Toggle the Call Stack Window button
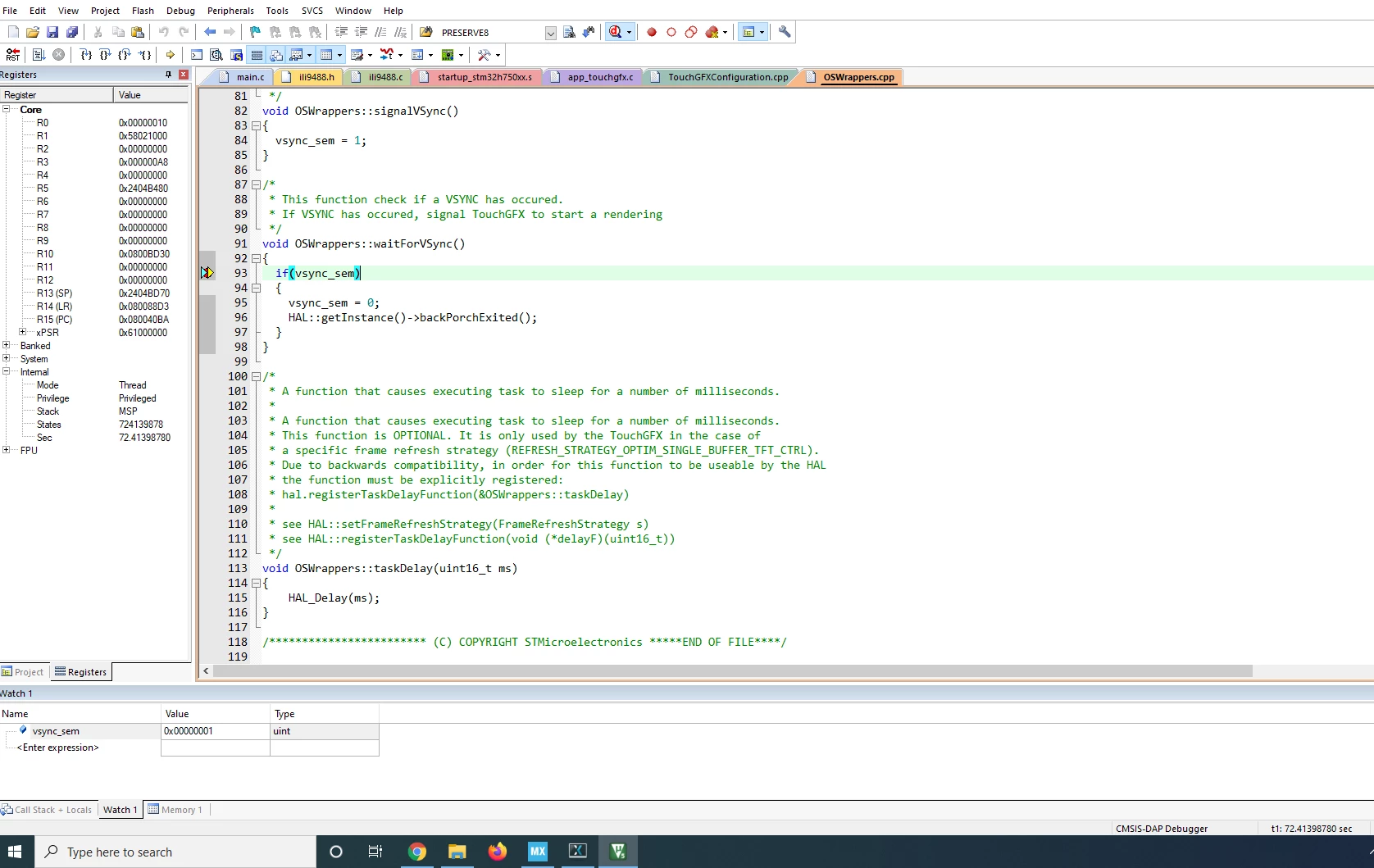 [276, 55]
